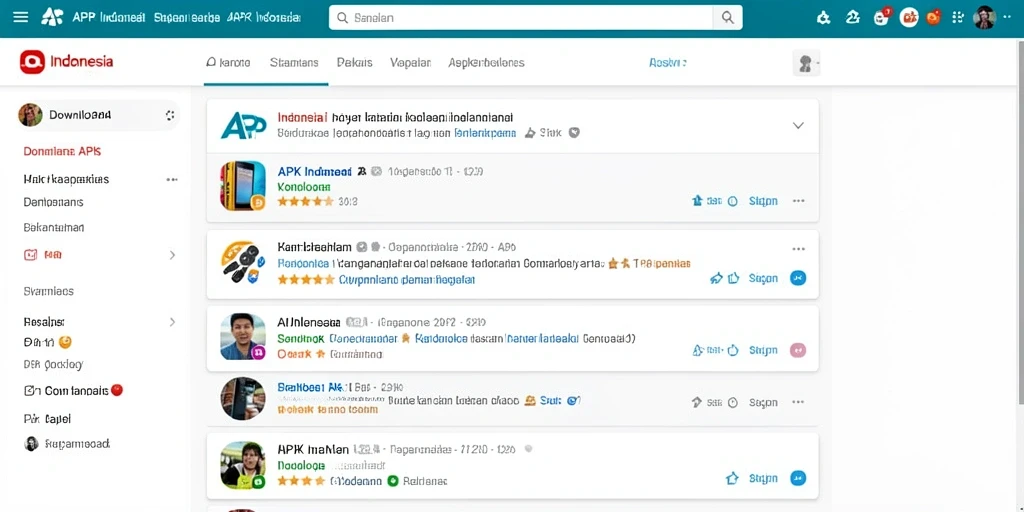Click Stapn on the Al Inleneaa card

point(763,351)
